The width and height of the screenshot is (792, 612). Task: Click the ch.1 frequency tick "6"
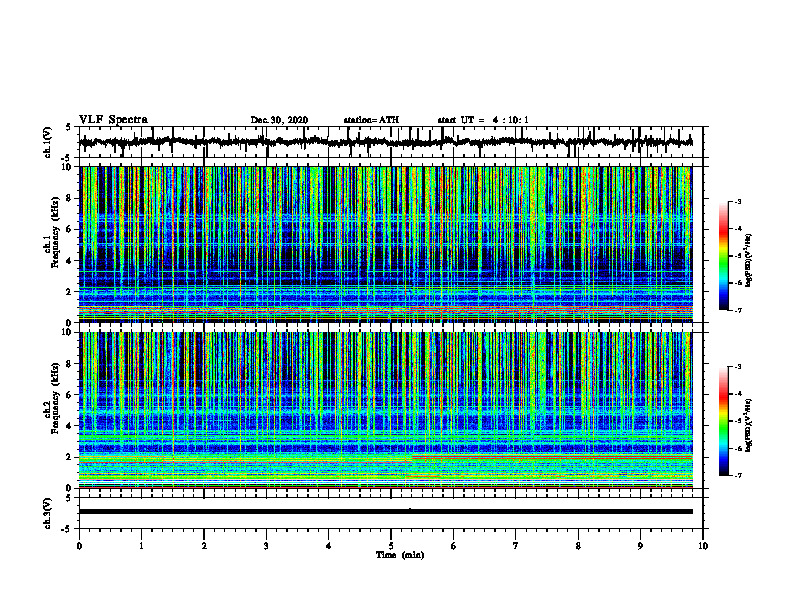[x=69, y=229]
